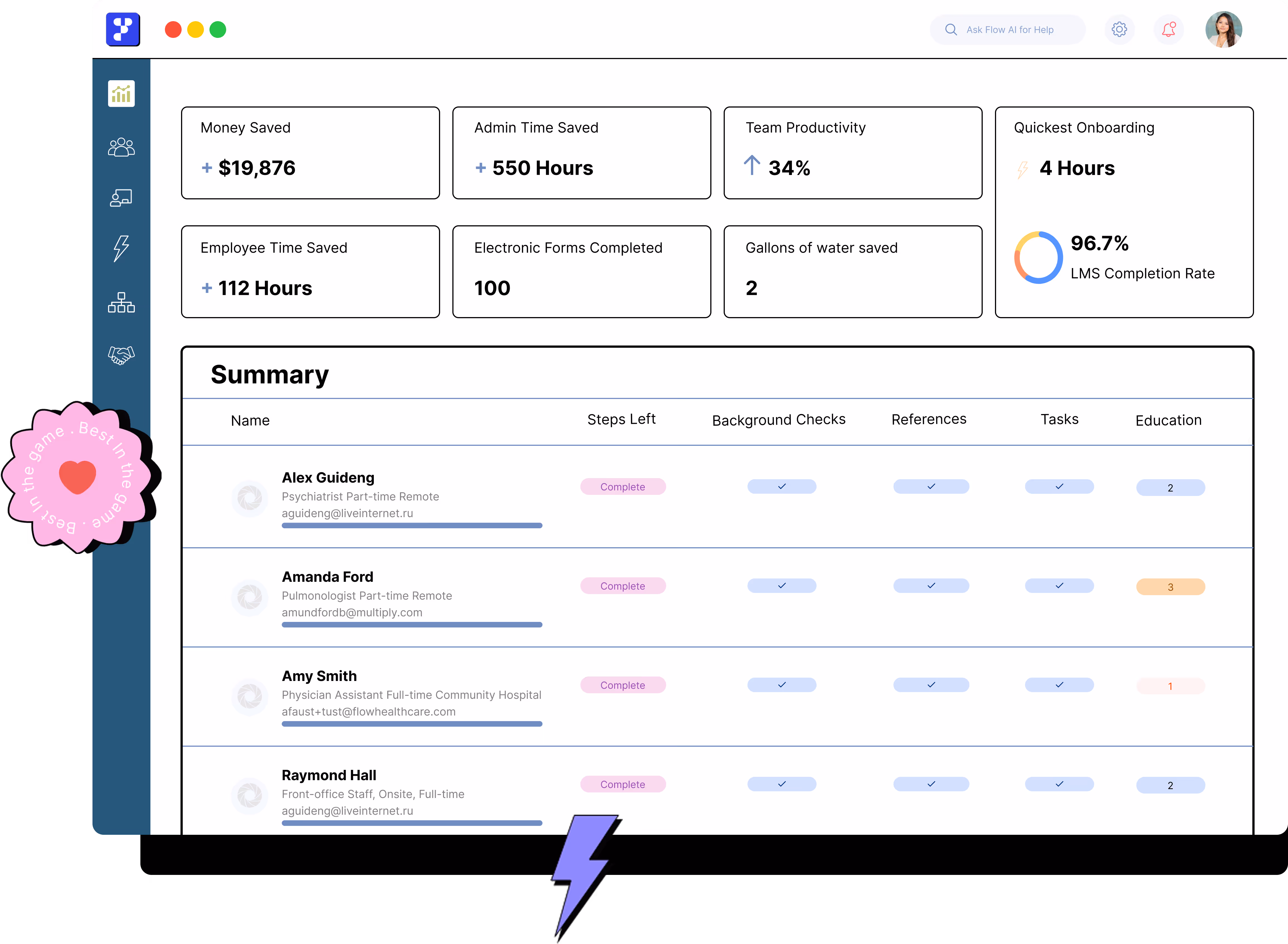The image size is (1288, 944).
Task: Click Amy Smith's Tasks checkmark pill
Action: pos(1059,685)
